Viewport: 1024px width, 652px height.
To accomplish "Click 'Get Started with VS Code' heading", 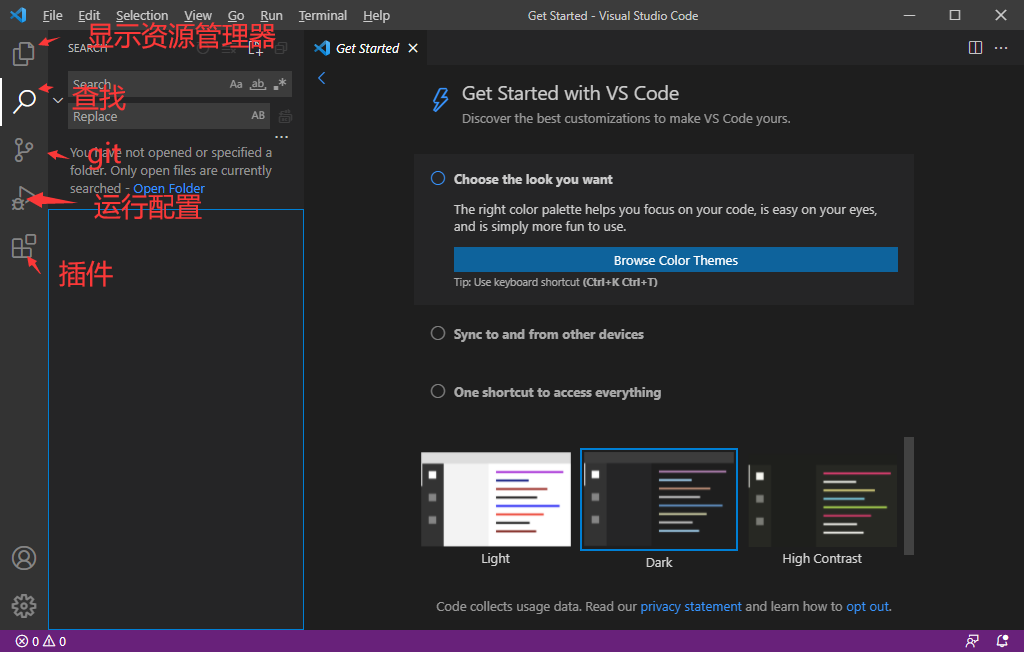I will pyautogui.click(x=570, y=93).
